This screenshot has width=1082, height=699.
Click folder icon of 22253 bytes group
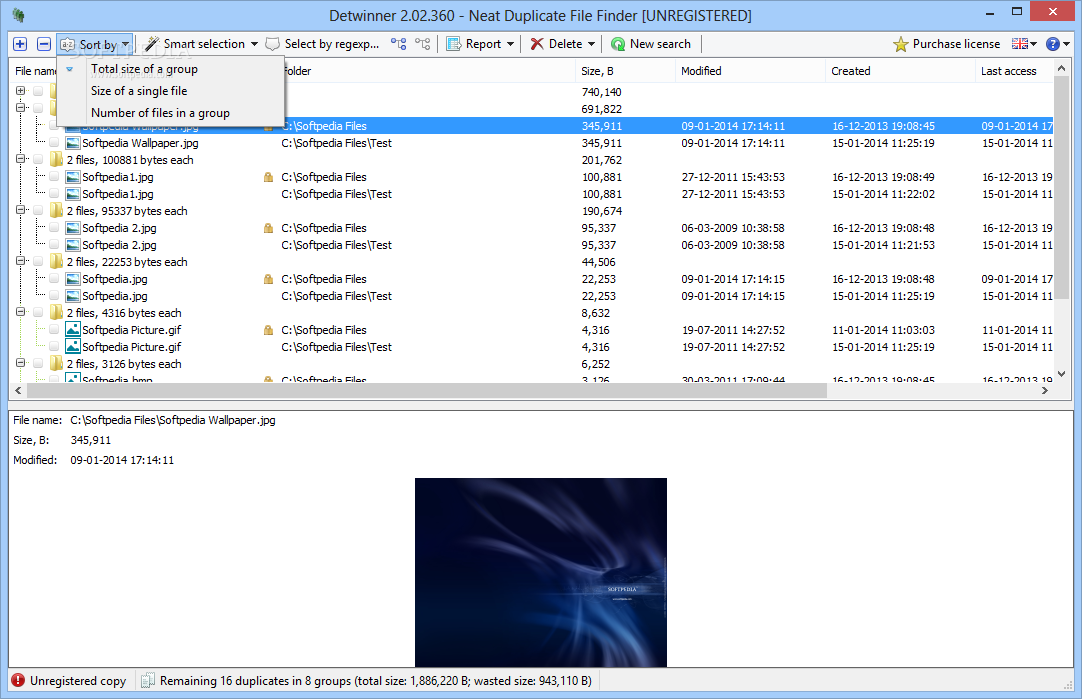pos(57,262)
